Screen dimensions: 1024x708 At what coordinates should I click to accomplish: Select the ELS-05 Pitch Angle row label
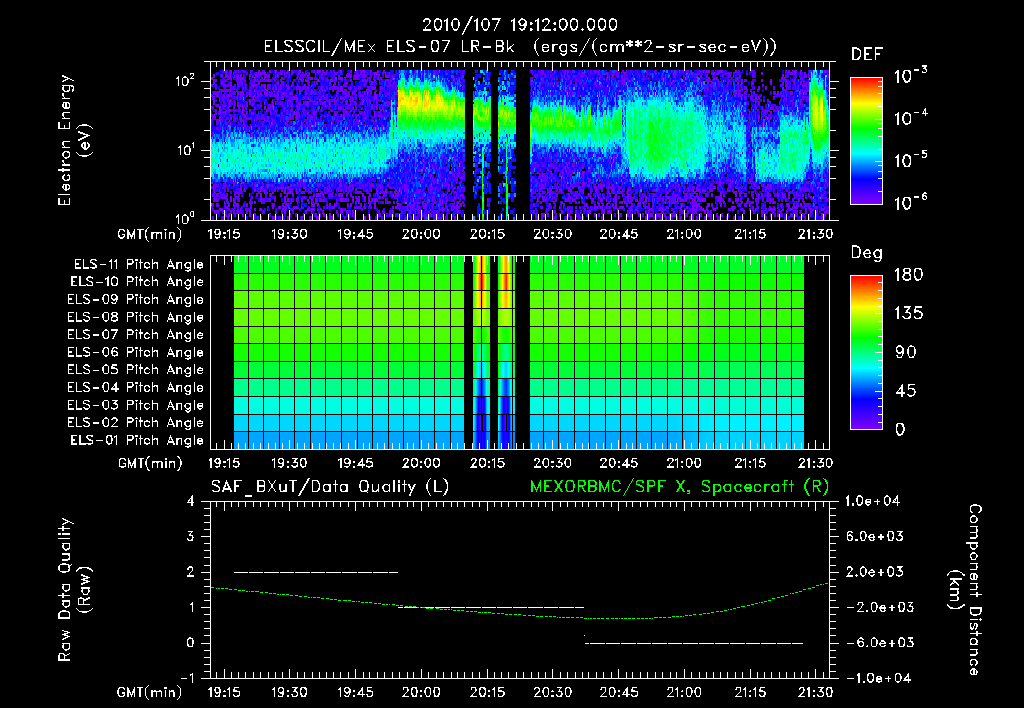click(x=136, y=370)
